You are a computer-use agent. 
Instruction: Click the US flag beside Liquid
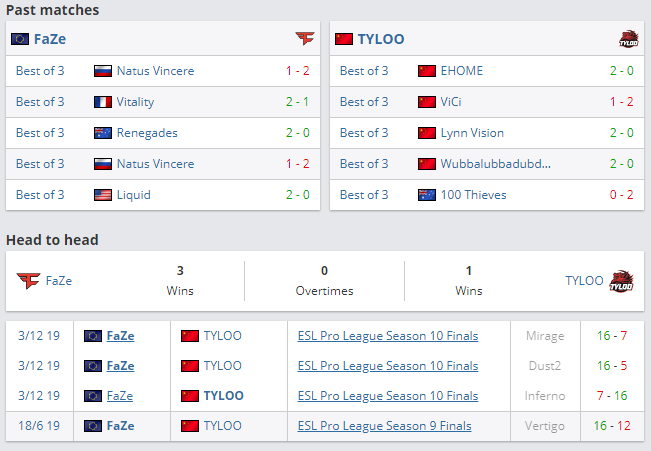pos(103,195)
